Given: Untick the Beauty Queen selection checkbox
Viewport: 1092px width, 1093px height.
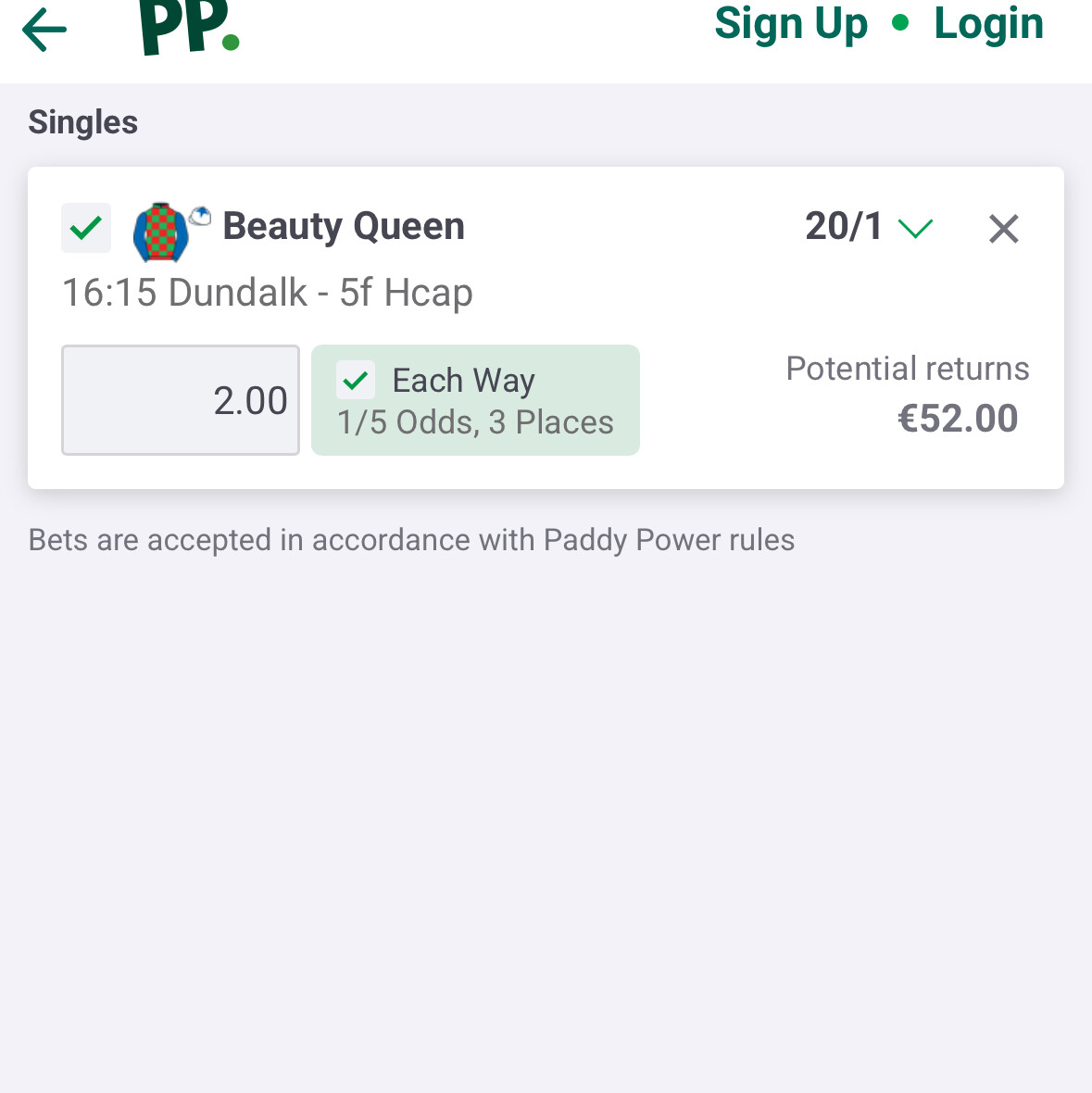Looking at the screenshot, I should (86, 228).
